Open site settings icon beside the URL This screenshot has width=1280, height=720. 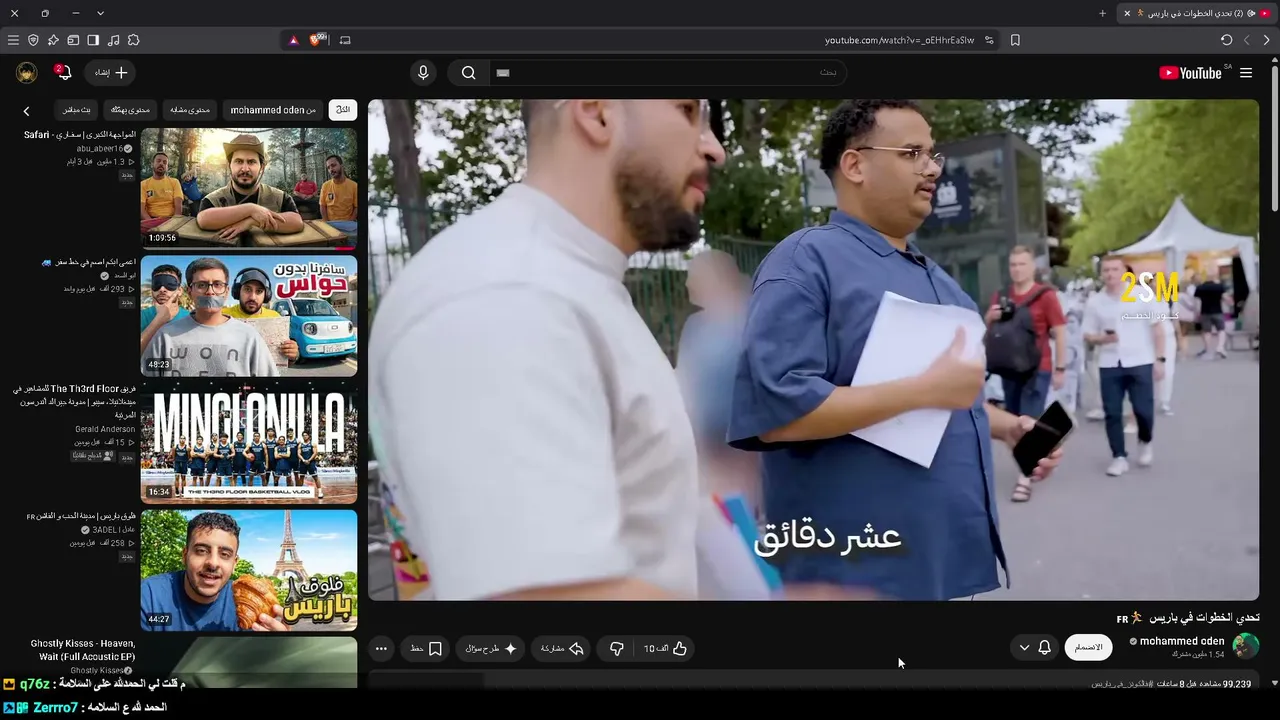pyautogui.click(x=989, y=40)
